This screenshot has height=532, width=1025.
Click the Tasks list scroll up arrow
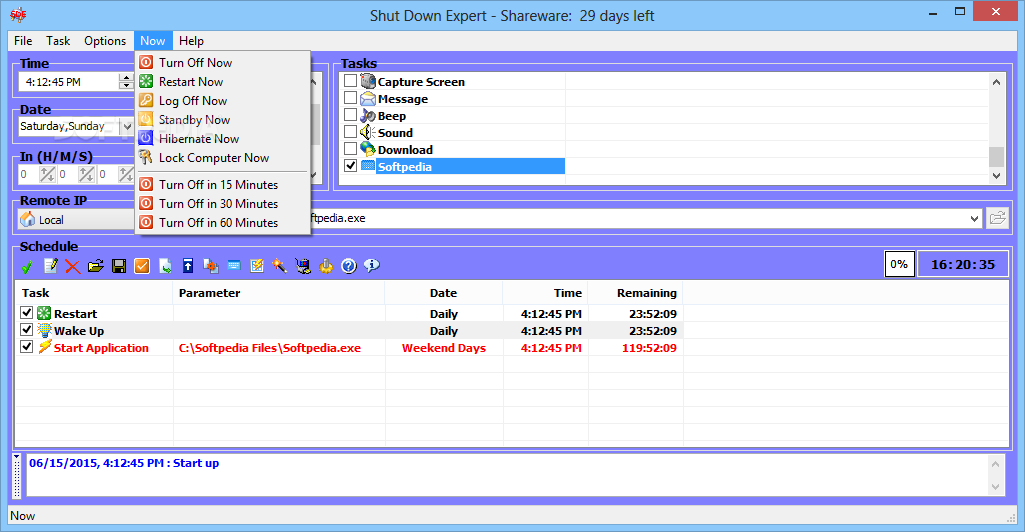pyautogui.click(x=996, y=82)
